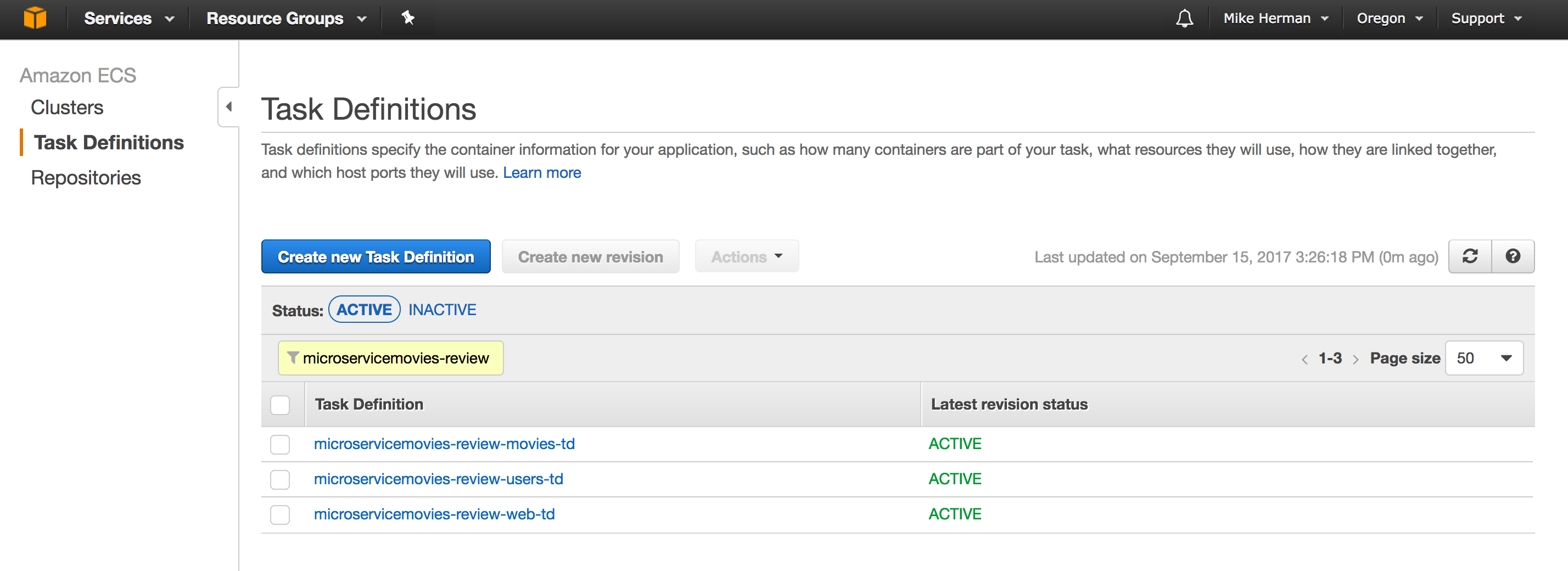Open microservicemovies-review-users-td task definition
Screen dimensions: 1568x571
(438, 479)
